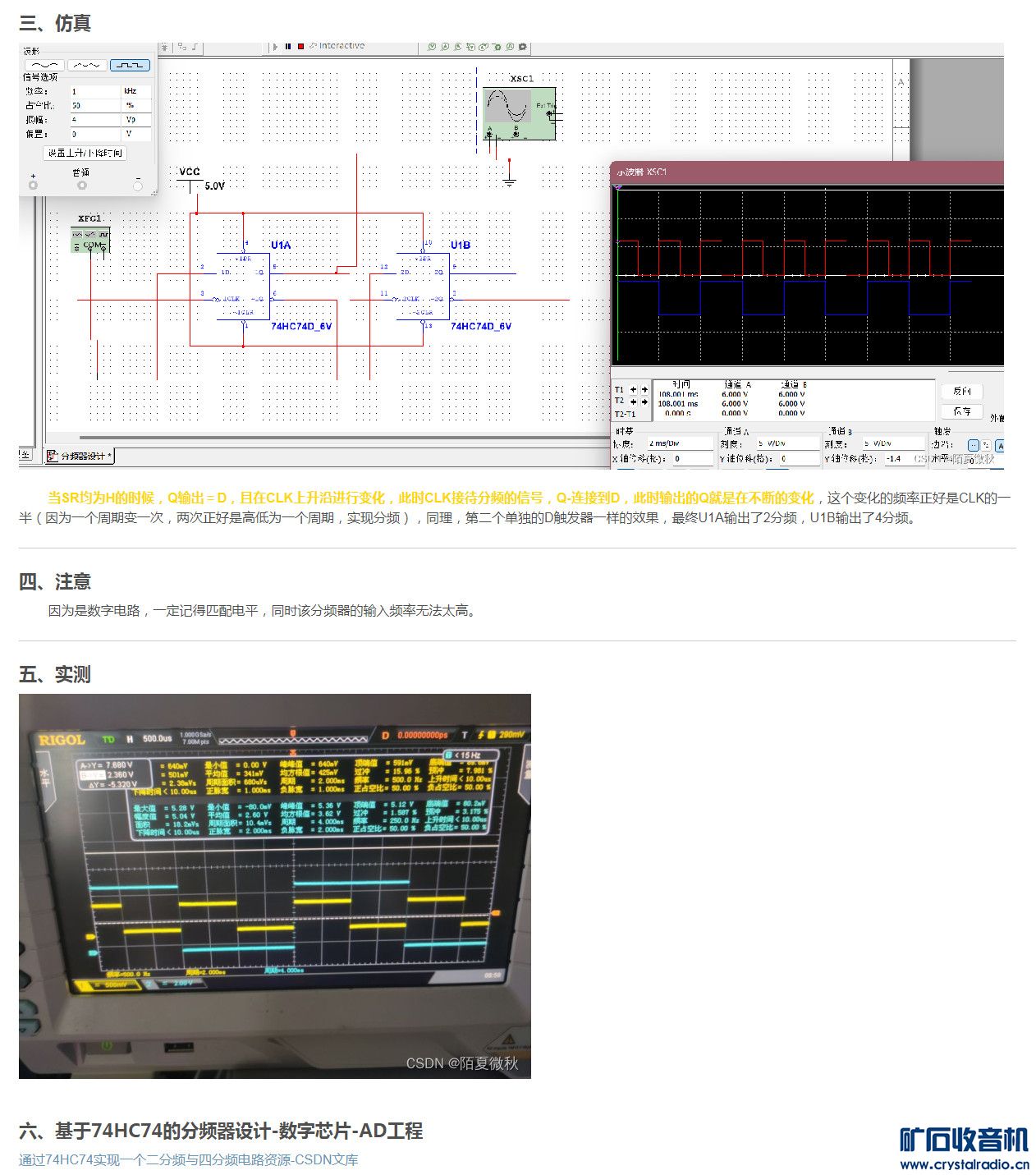Click the set rise/fall time button

85,153
